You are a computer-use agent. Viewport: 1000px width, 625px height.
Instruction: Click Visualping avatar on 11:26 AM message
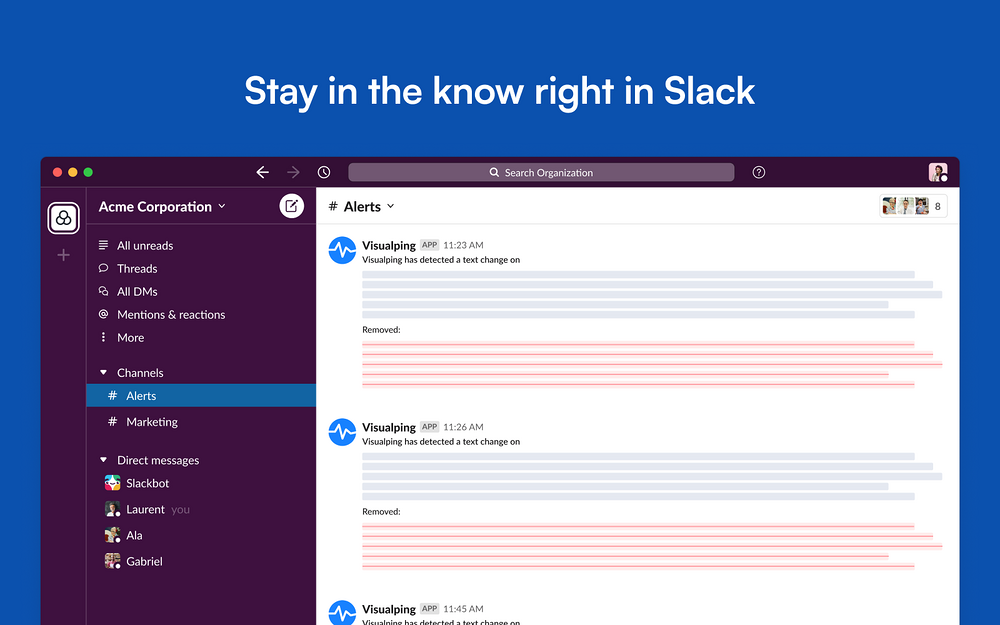point(342,432)
